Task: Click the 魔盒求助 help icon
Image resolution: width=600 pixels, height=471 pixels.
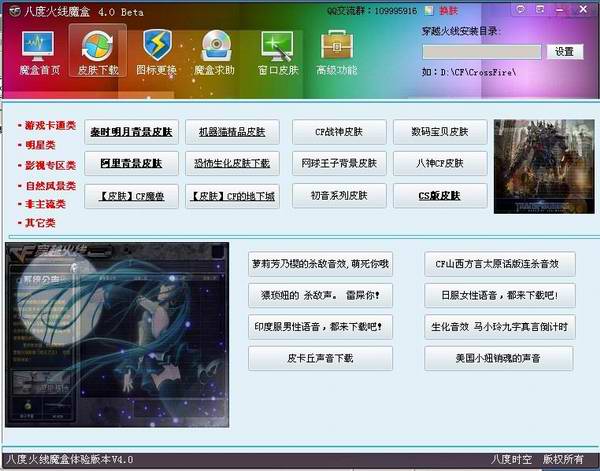Action: click(x=214, y=53)
